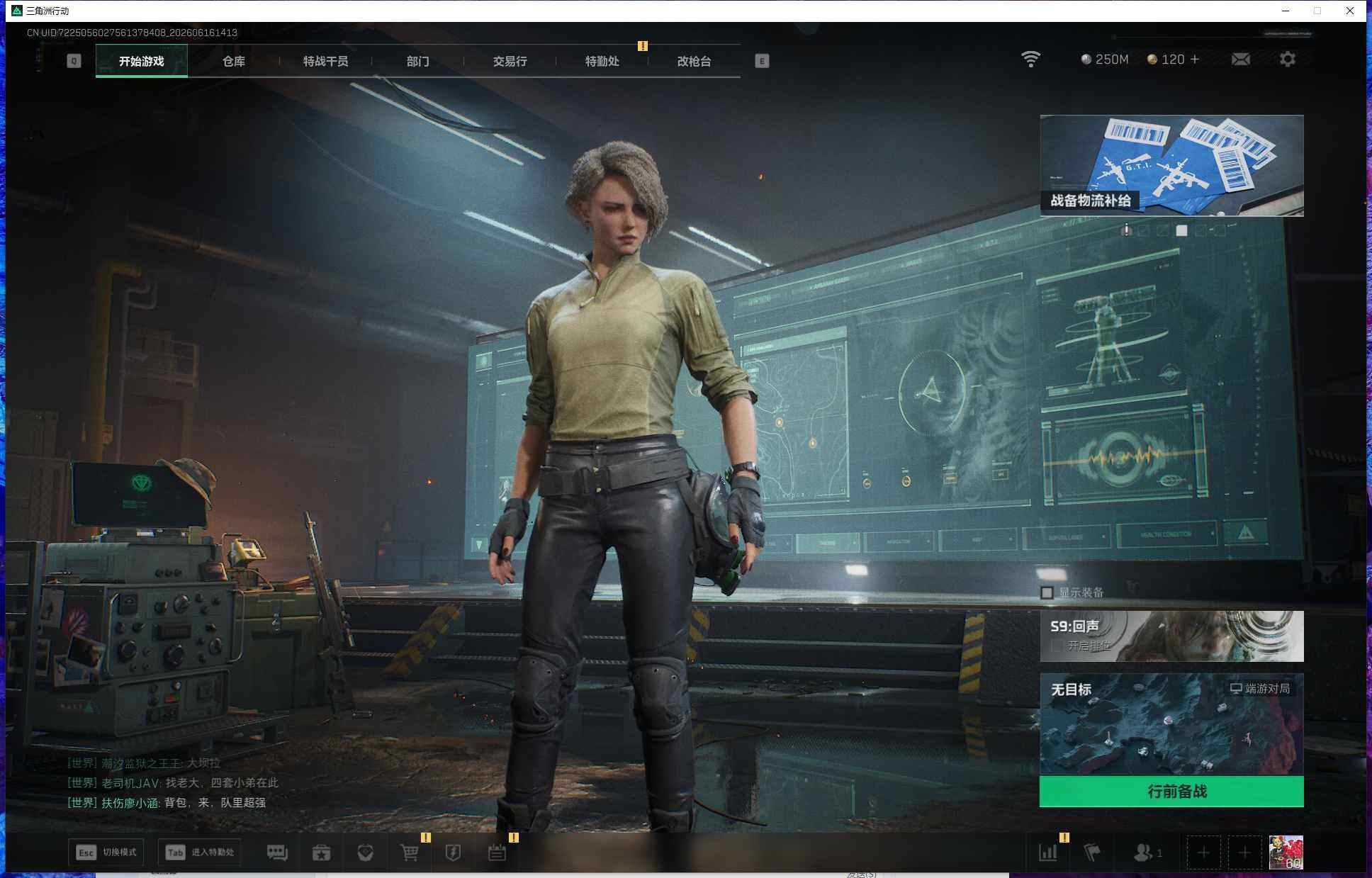Open the bar chart statistics icon
1372x878 pixels.
coord(1048,852)
